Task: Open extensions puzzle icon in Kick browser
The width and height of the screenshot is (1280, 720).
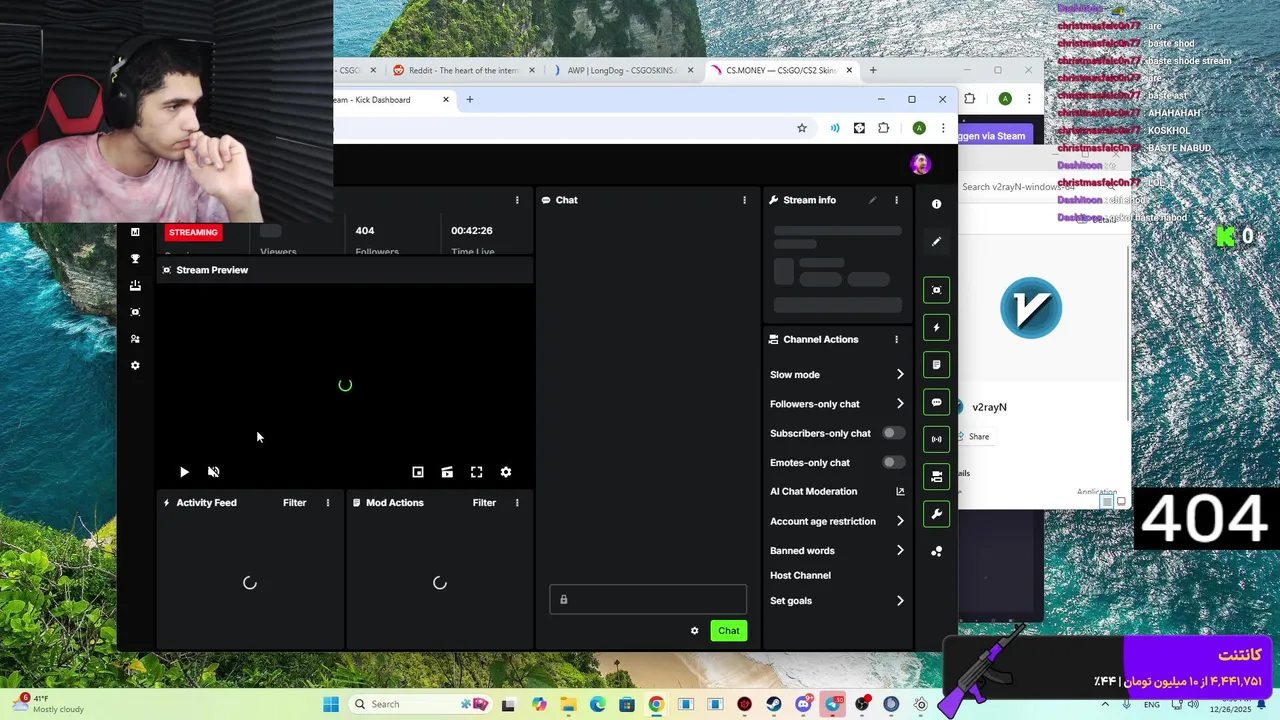Action: point(883,128)
